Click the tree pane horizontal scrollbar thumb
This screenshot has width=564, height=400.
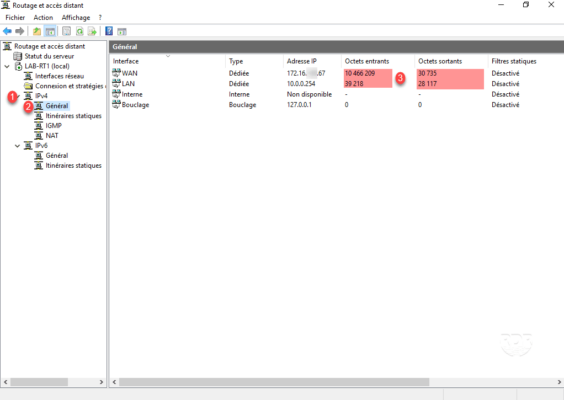coord(39,382)
